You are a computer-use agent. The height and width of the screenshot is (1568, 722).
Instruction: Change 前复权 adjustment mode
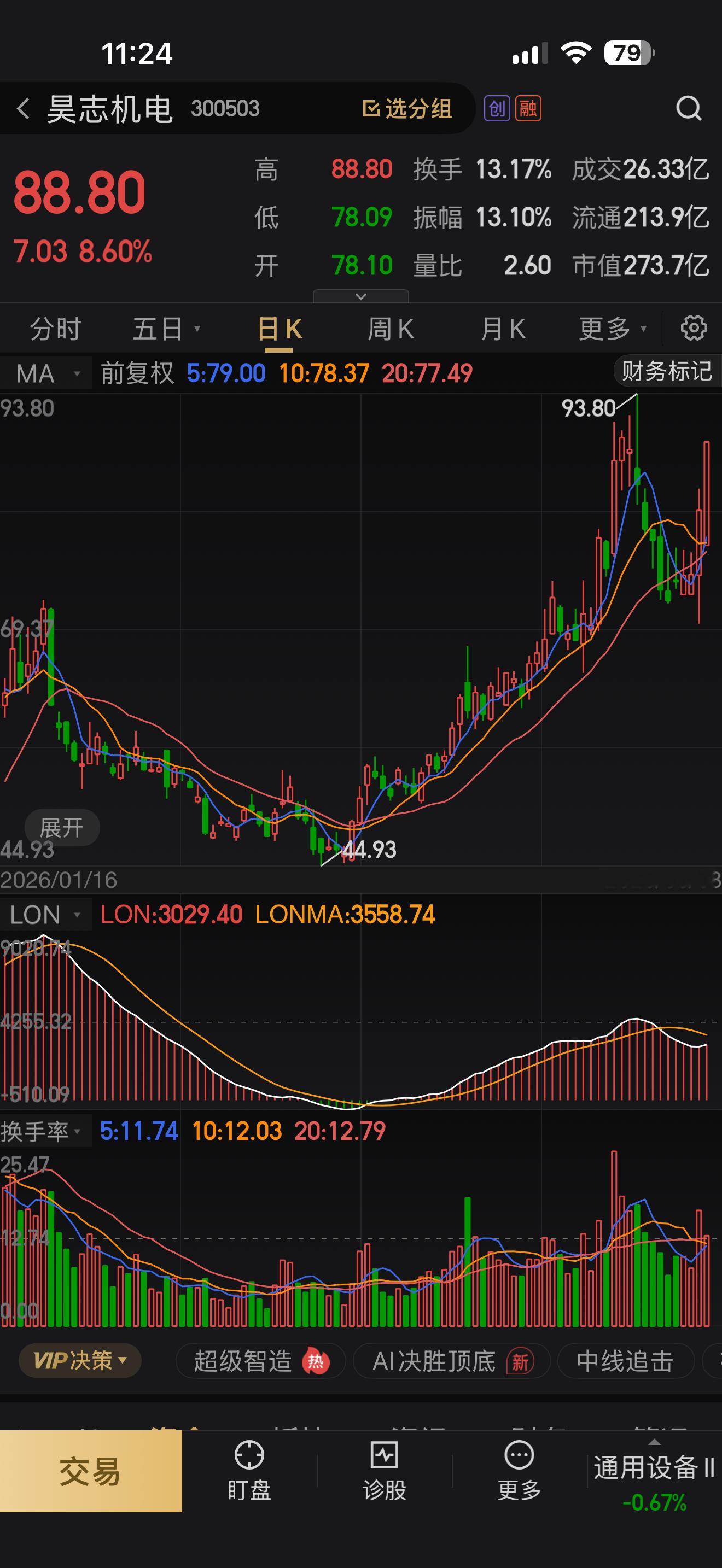coord(137,373)
